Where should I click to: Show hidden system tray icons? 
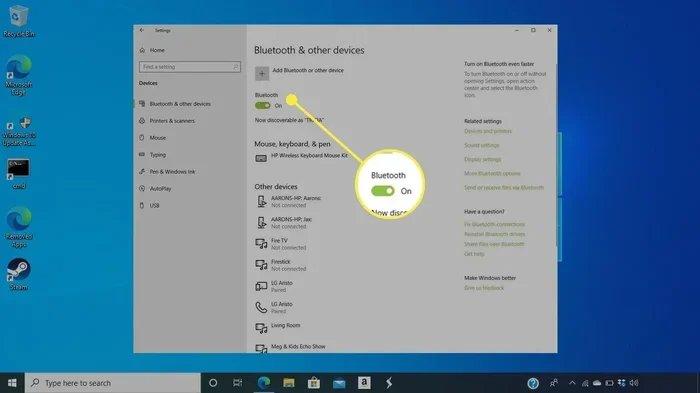572,383
